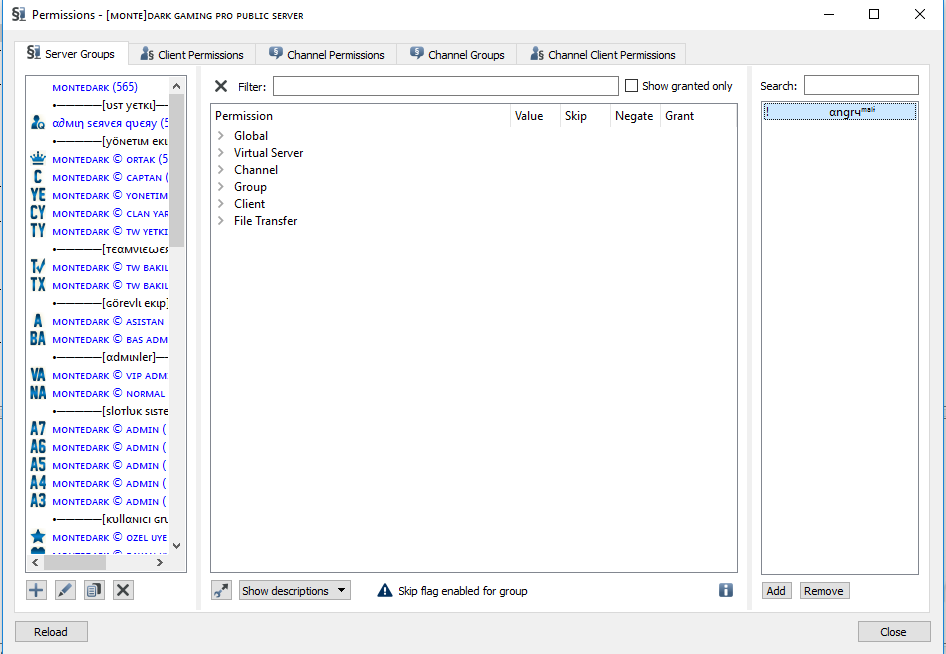Select the admin server query group icon
Screen dimensions: 946x654
(x=38, y=124)
